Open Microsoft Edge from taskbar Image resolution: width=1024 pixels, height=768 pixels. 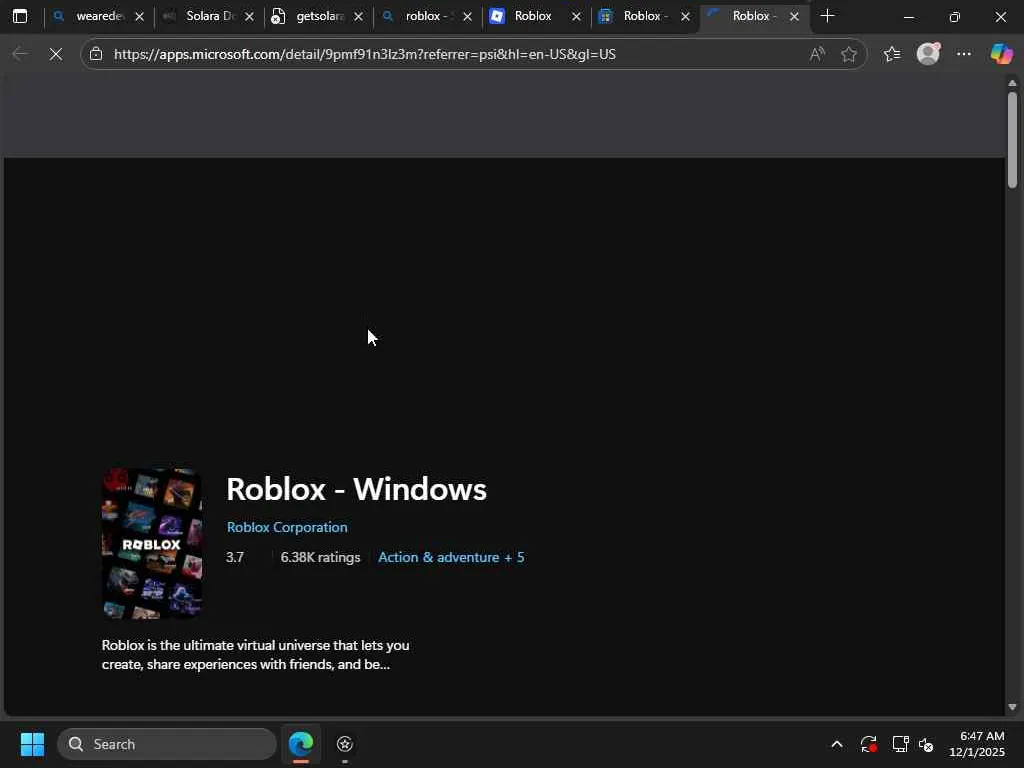(x=301, y=744)
